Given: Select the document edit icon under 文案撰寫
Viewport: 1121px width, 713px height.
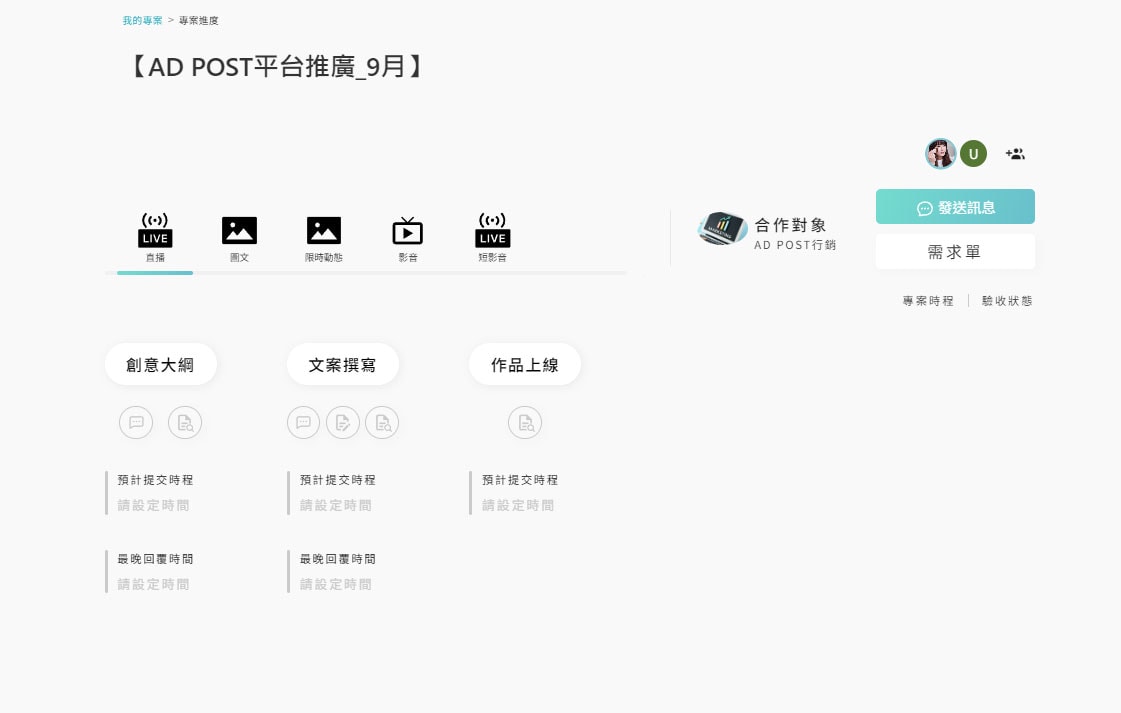Looking at the screenshot, I should coord(343,422).
